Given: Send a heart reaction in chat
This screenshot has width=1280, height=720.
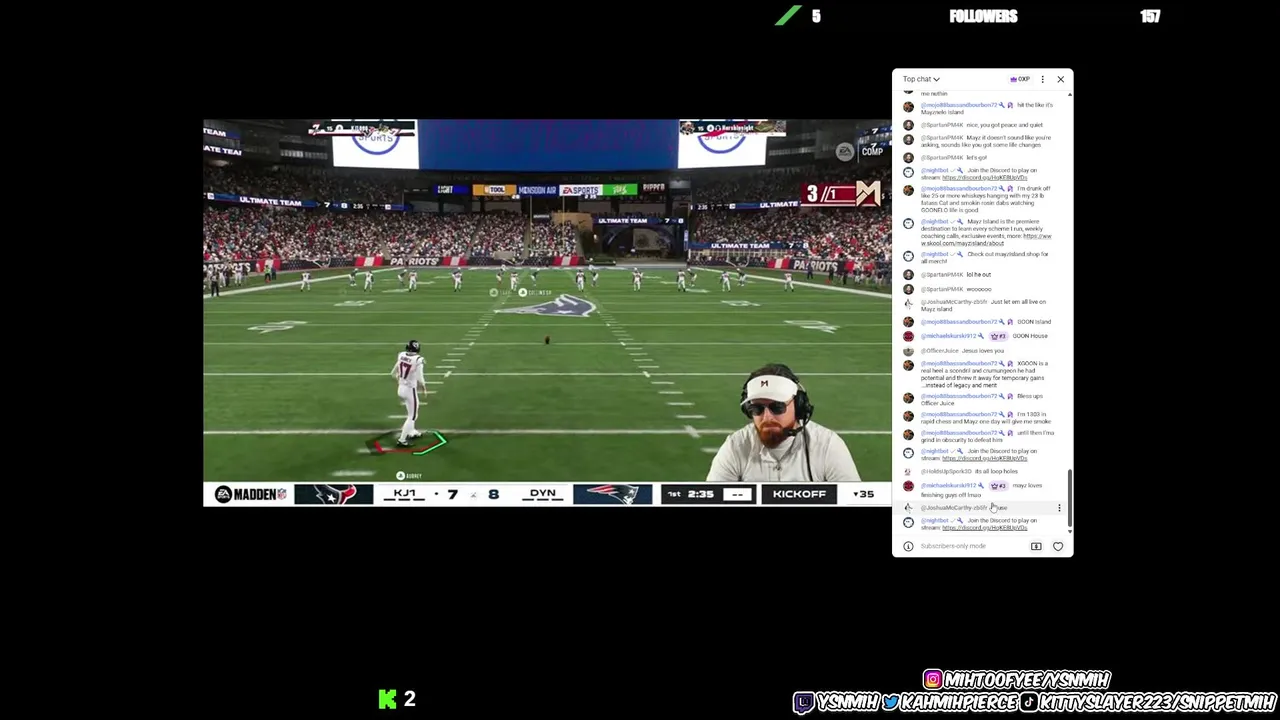Looking at the screenshot, I should [1058, 546].
